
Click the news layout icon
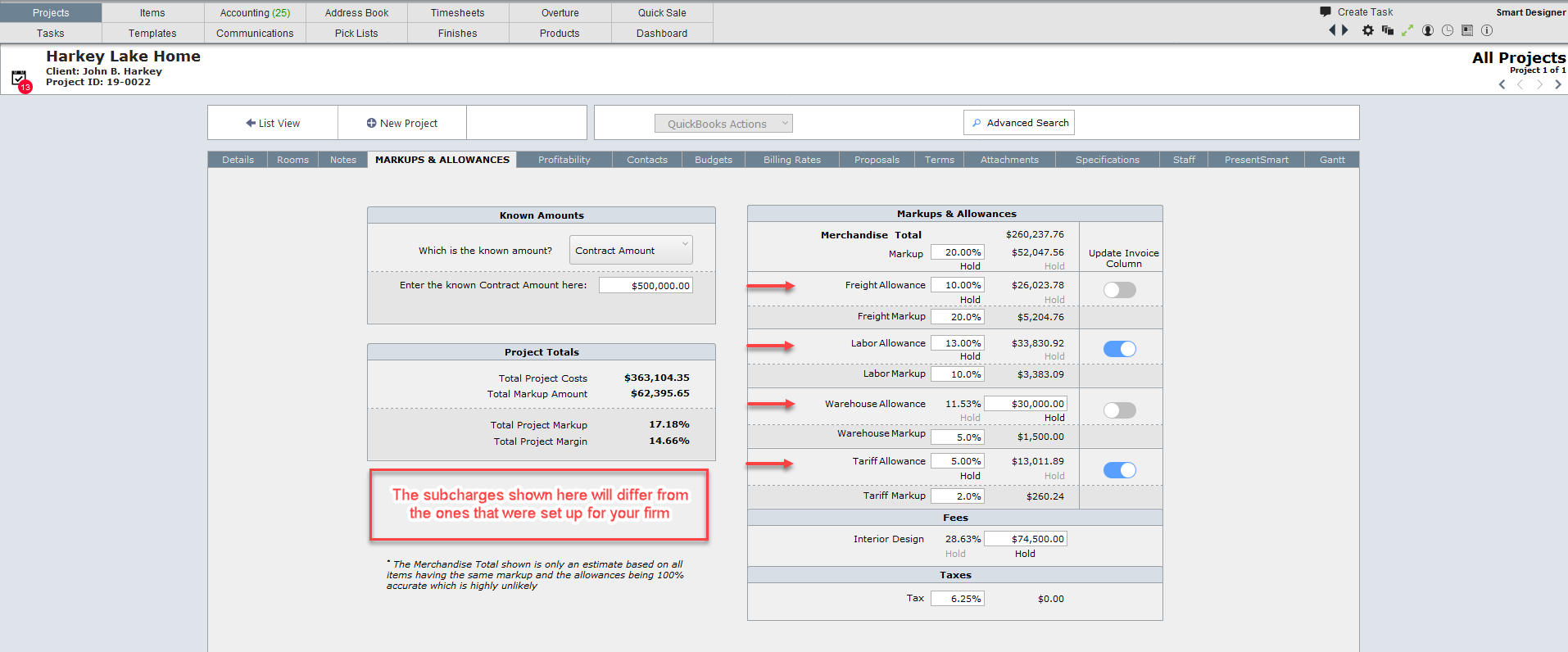[x=1467, y=30]
